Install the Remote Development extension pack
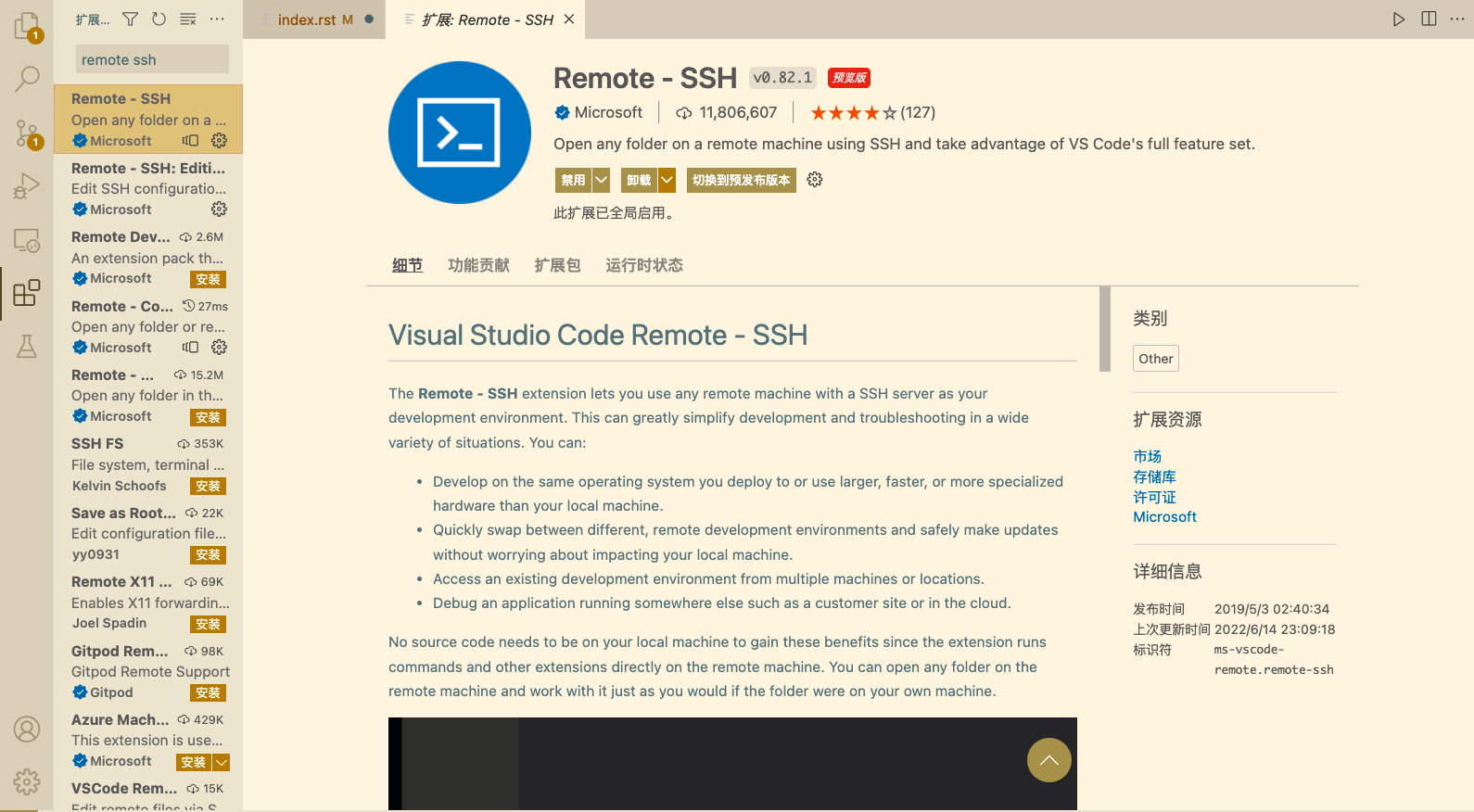Image resolution: width=1474 pixels, height=812 pixels. [x=209, y=279]
